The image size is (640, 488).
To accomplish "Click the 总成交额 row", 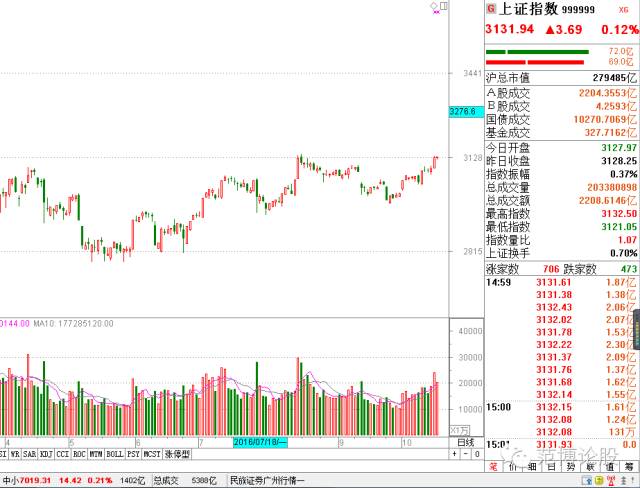I will point(561,200).
